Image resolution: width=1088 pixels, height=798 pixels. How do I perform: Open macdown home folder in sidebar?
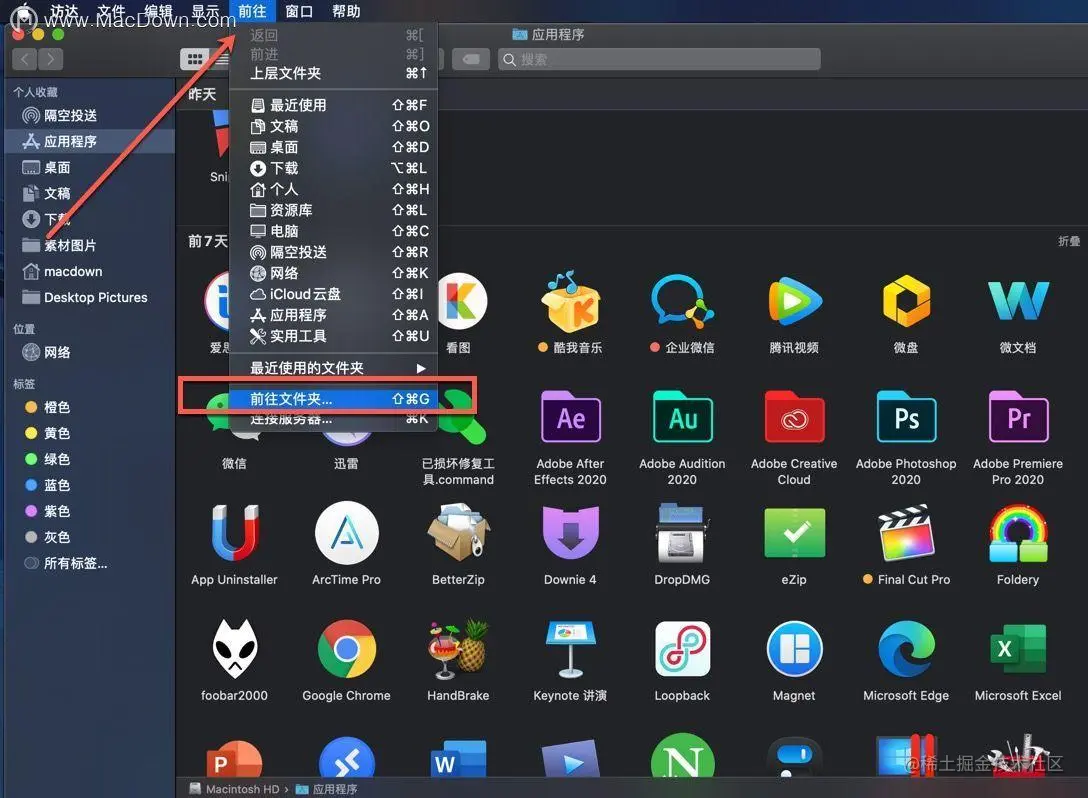pos(89,271)
